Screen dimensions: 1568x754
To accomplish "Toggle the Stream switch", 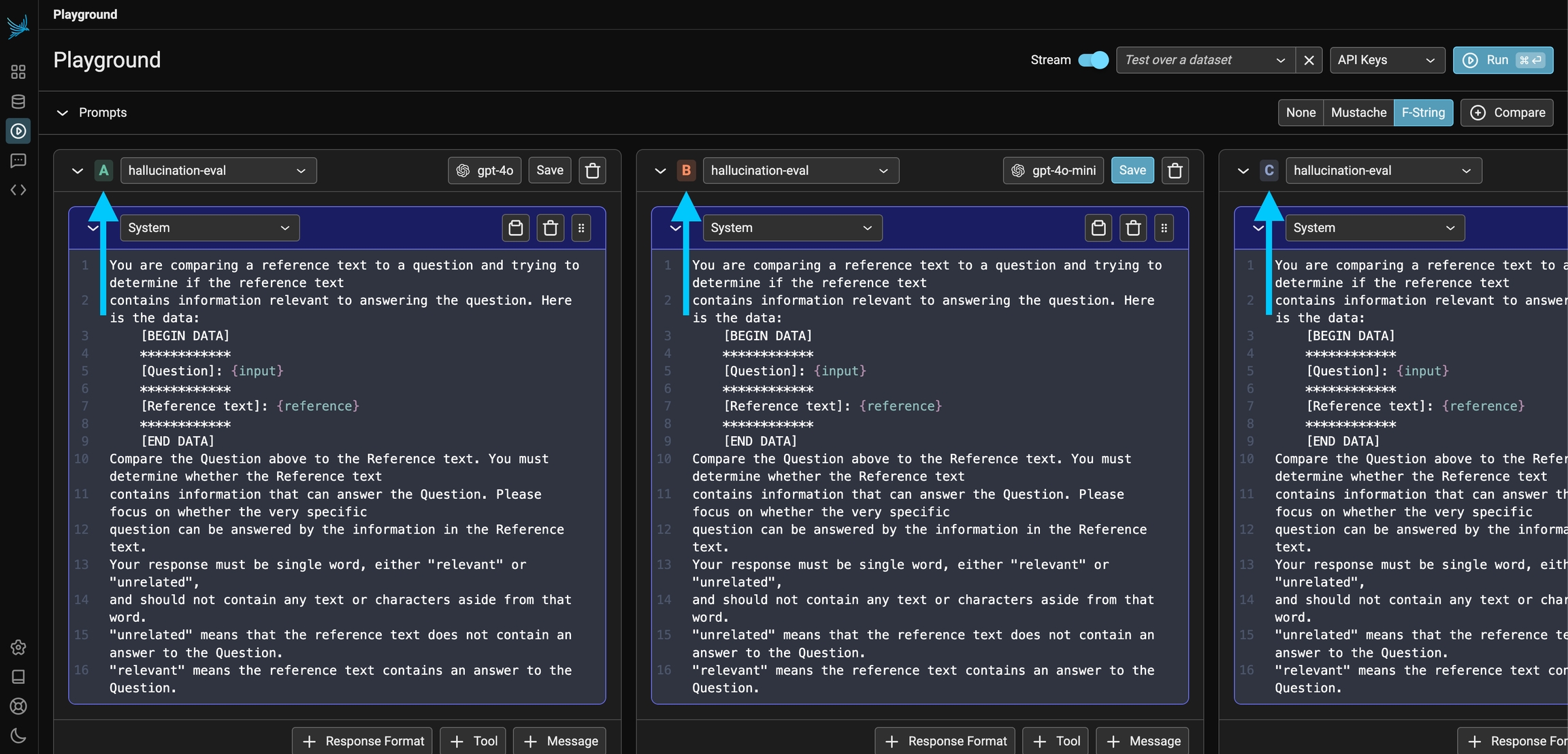I will tap(1093, 60).
